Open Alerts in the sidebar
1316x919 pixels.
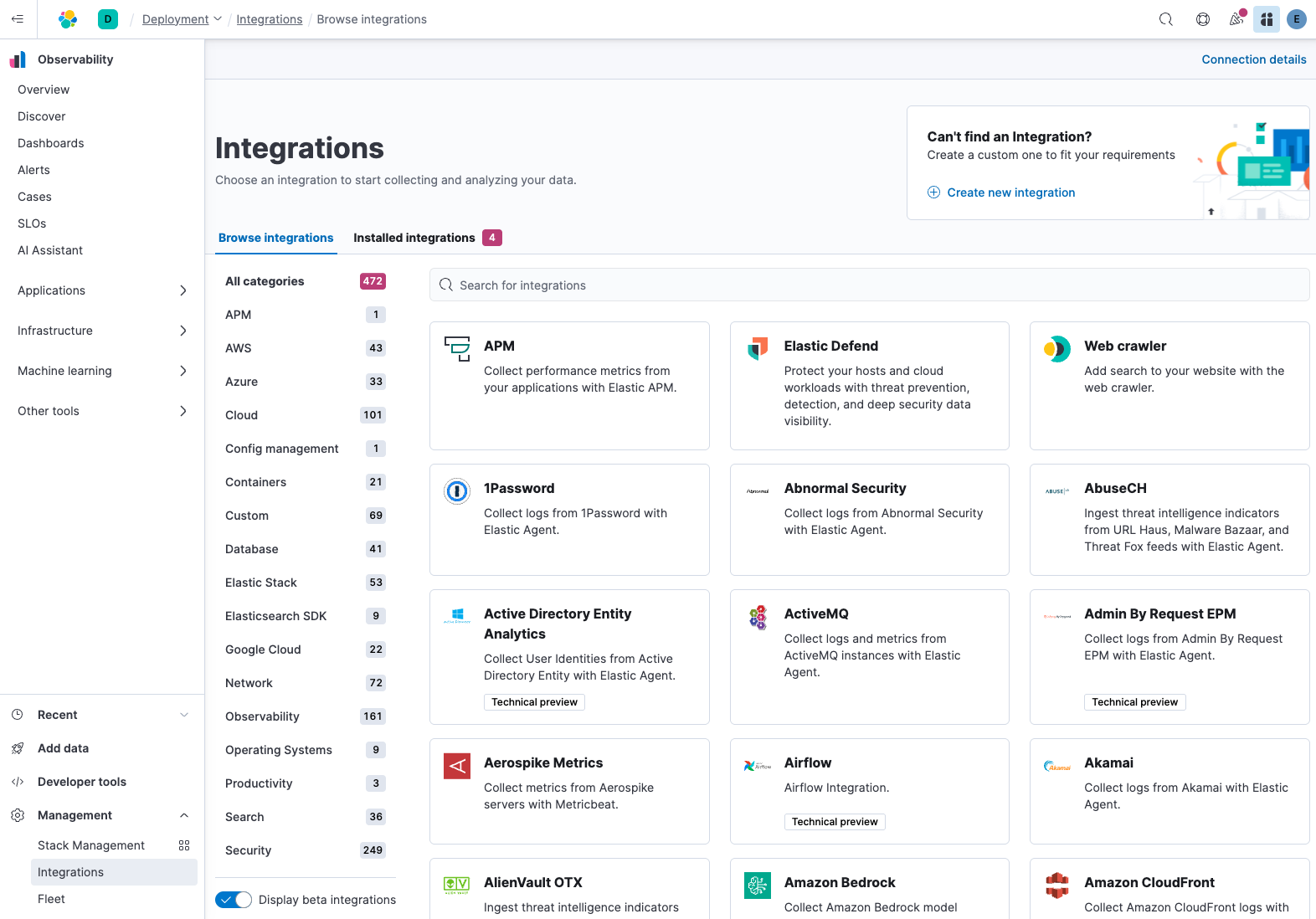tap(34, 170)
